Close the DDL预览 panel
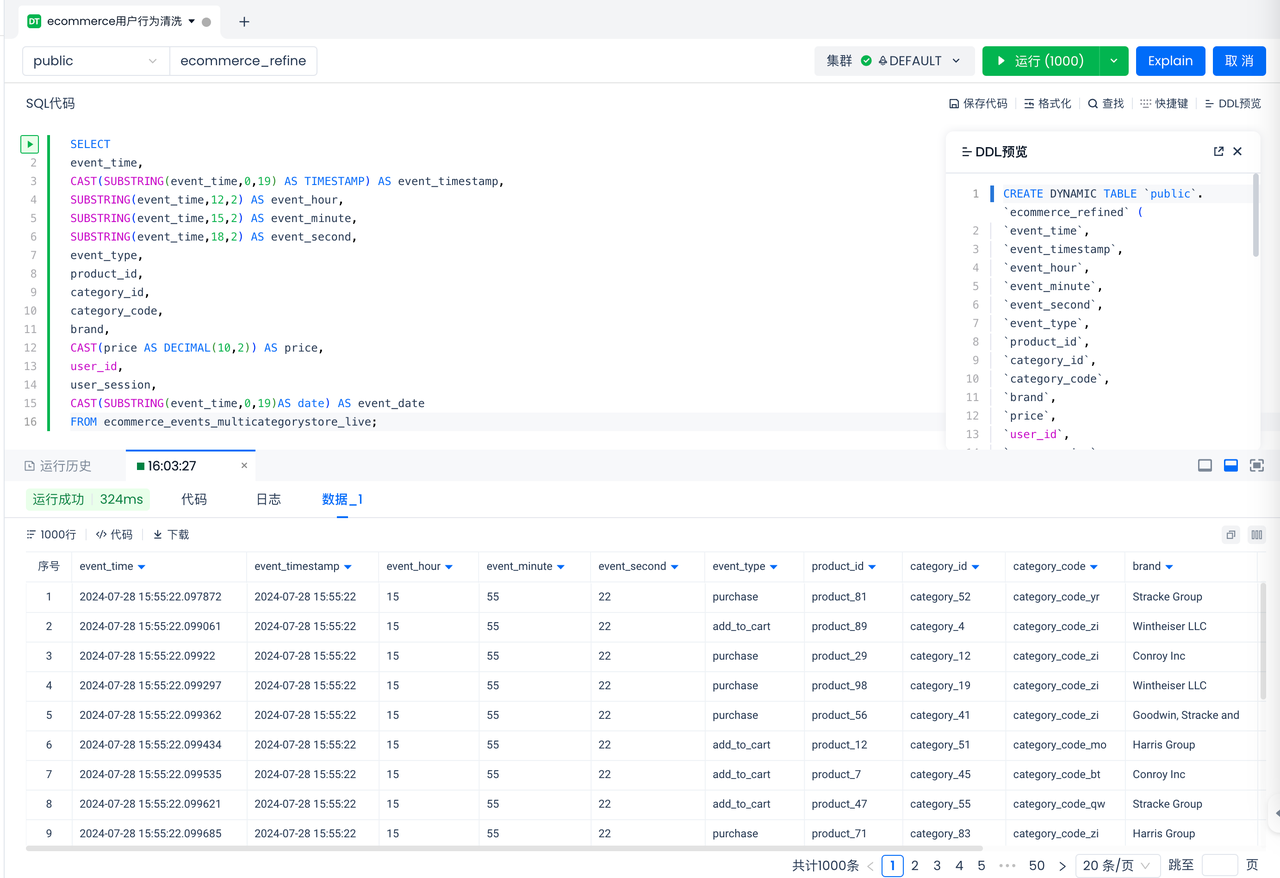The height and width of the screenshot is (878, 1280). pos(1238,151)
